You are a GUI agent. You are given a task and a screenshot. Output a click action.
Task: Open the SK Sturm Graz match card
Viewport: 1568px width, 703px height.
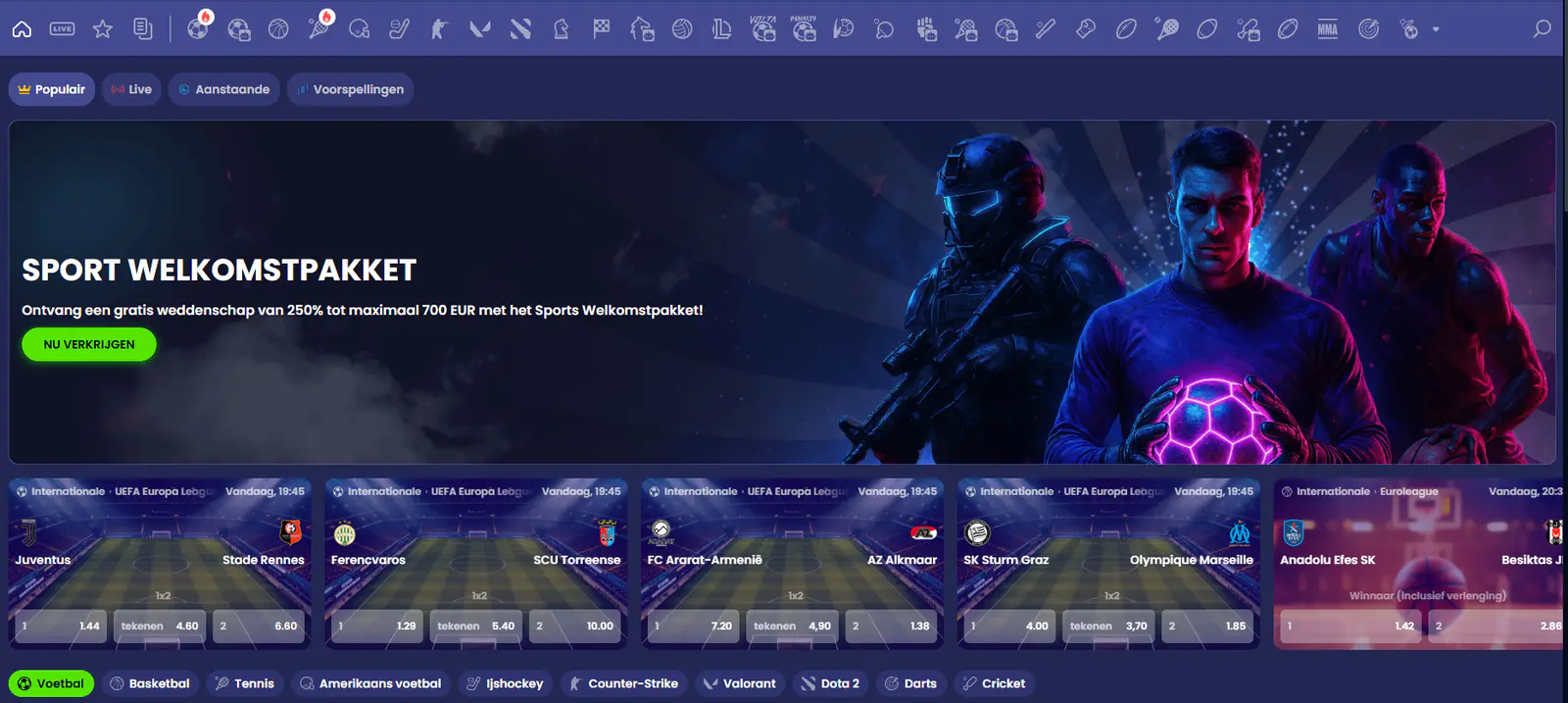click(x=1108, y=564)
